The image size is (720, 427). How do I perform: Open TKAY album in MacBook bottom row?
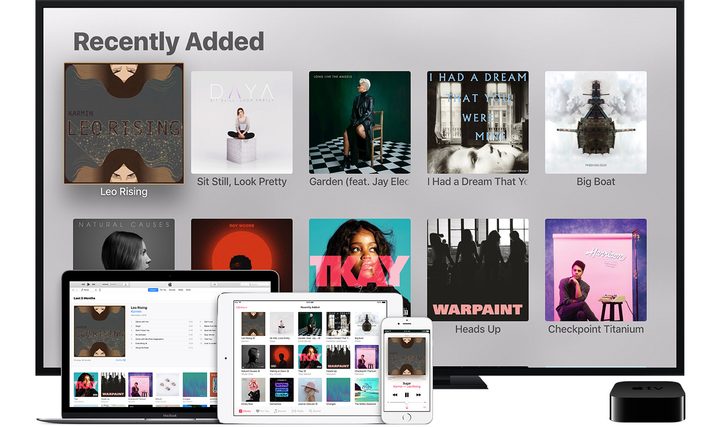86,384
